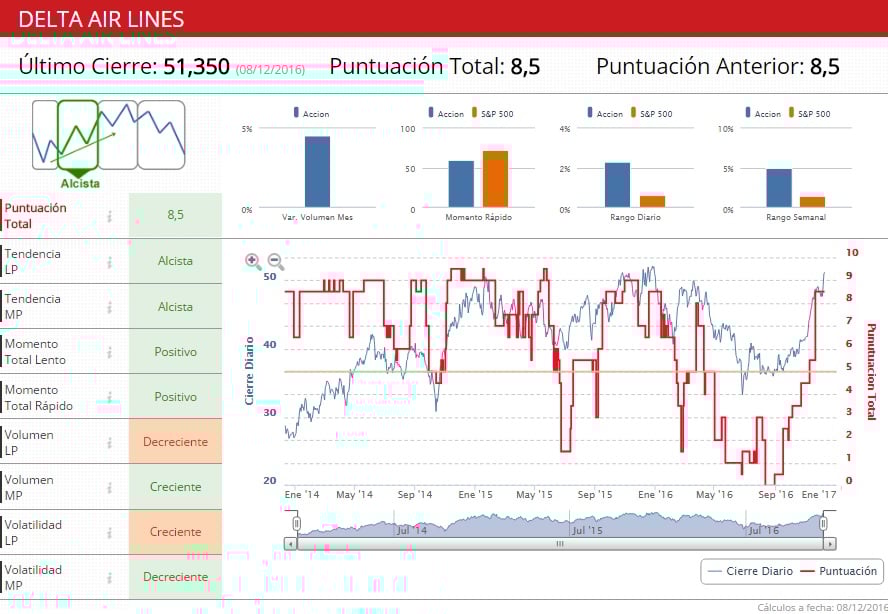Screen dimensions: 888x614
Task: Toggle Accion legend in Rango Semanal chart
Action: pyautogui.click(x=763, y=113)
